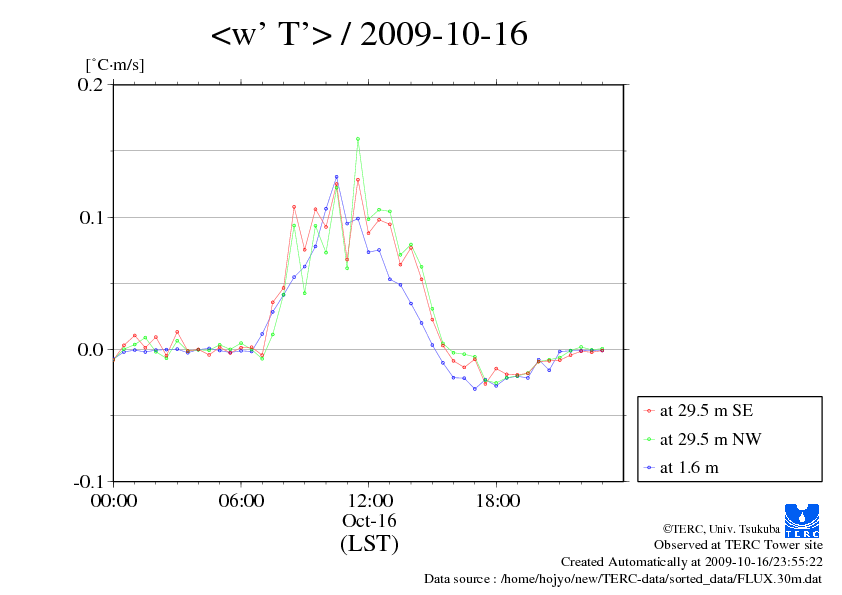Viewport: 842px width, 595px height.
Task: Click the x-axis label '06:00'
Action: point(241,501)
